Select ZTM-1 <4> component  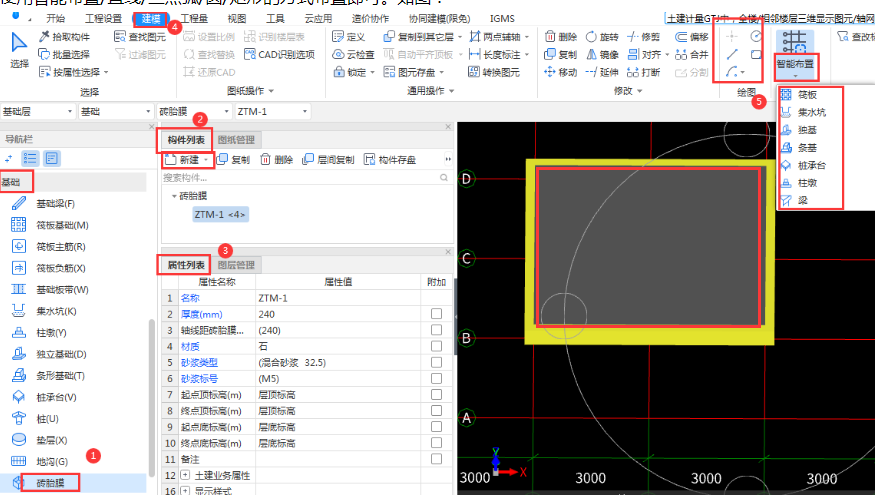point(220,215)
